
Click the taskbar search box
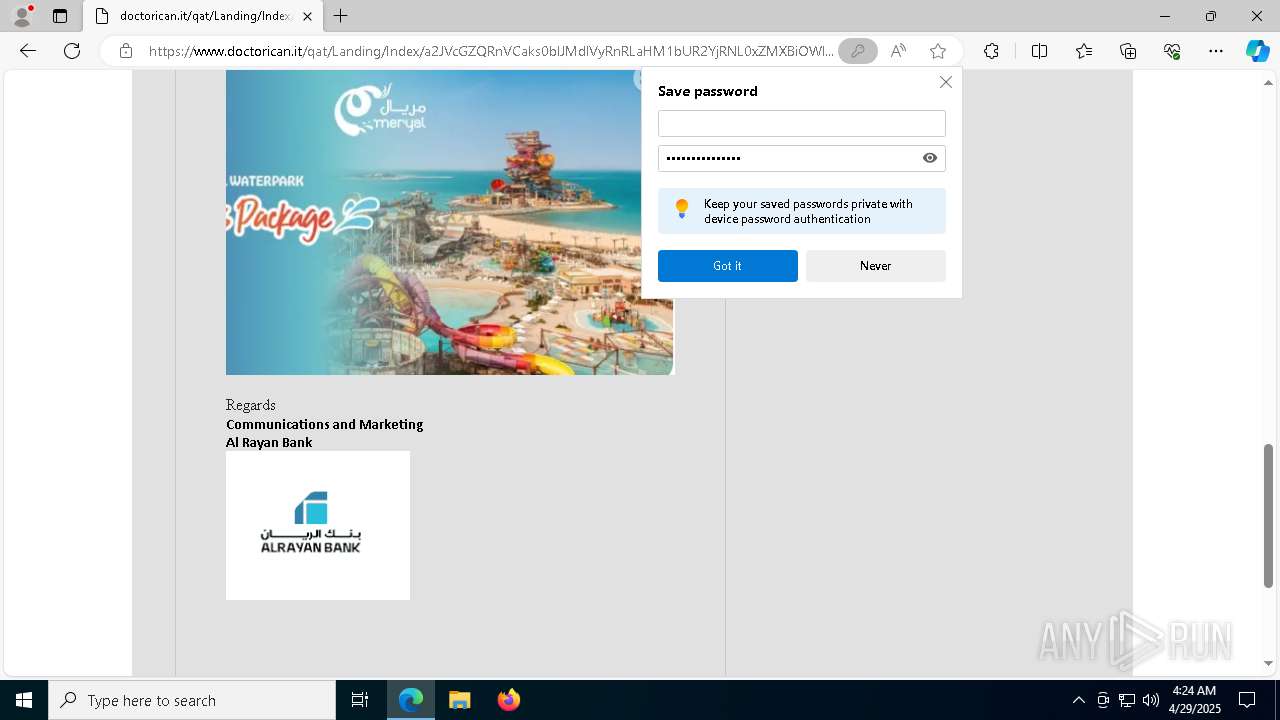192,700
